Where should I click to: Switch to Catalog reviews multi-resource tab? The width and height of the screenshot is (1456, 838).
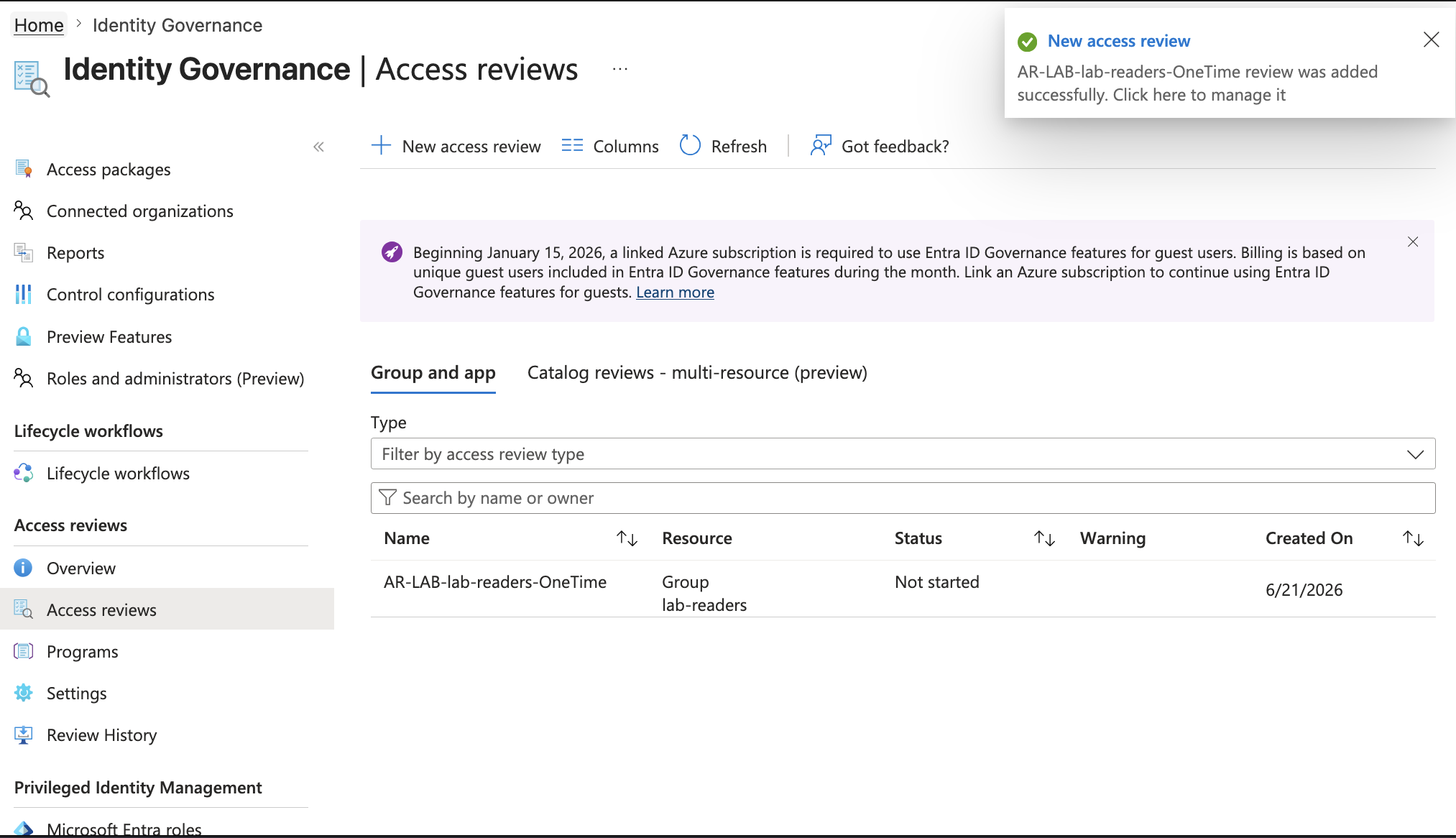coord(697,372)
